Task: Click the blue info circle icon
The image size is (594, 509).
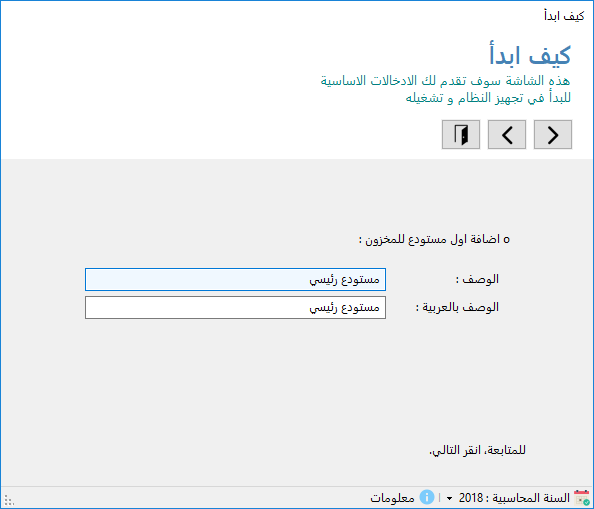Action: (427, 497)
